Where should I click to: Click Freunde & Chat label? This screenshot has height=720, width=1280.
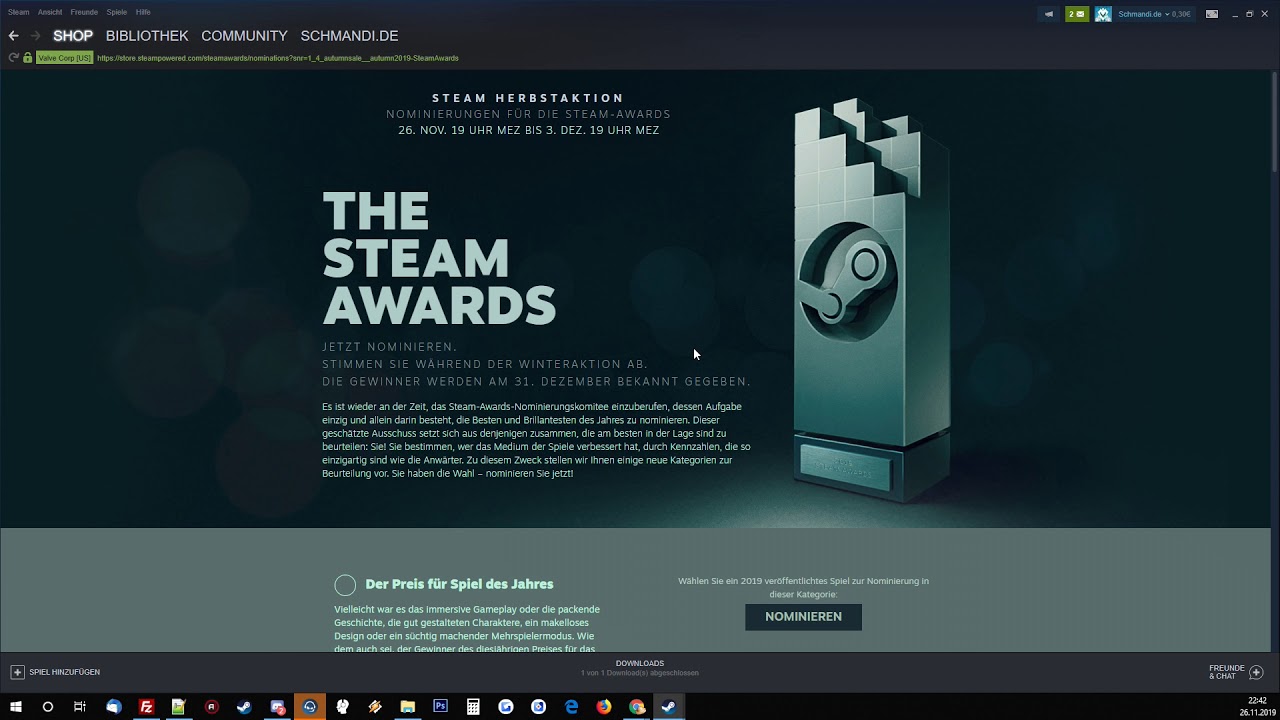click(x=1227, y=672)
